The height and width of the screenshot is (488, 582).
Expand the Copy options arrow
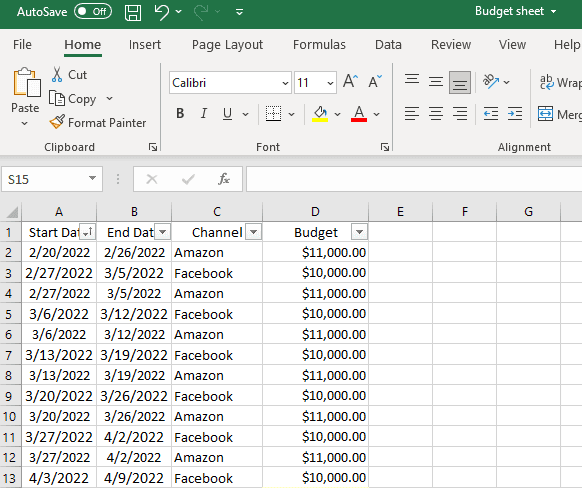click(109, 99)
